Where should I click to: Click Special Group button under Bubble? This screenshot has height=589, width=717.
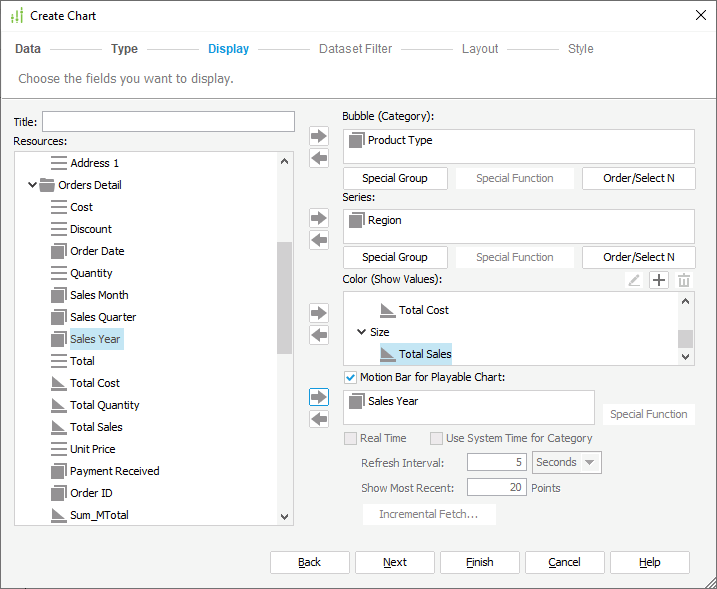tap(395, 178)
